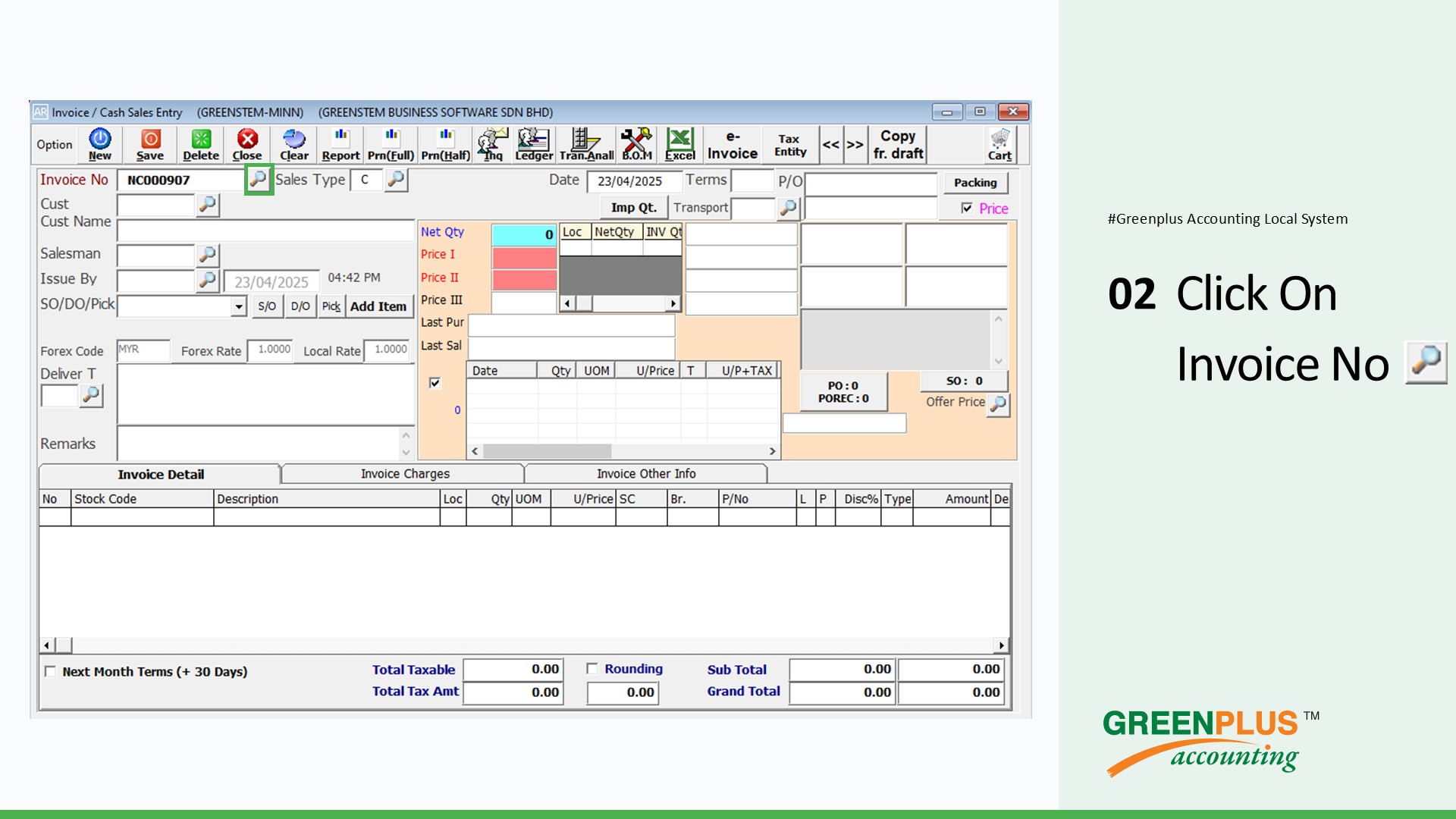Image resolution: width=1456 pixels, height=819 pixels.
Task: Click the Terms input field
Action: [x=752, y=180]
